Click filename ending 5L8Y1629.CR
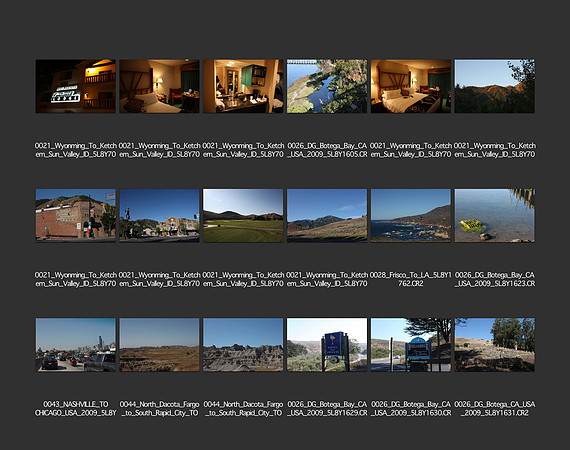The width and height of the screenshot is (570, 450). [x=327, y=409]
